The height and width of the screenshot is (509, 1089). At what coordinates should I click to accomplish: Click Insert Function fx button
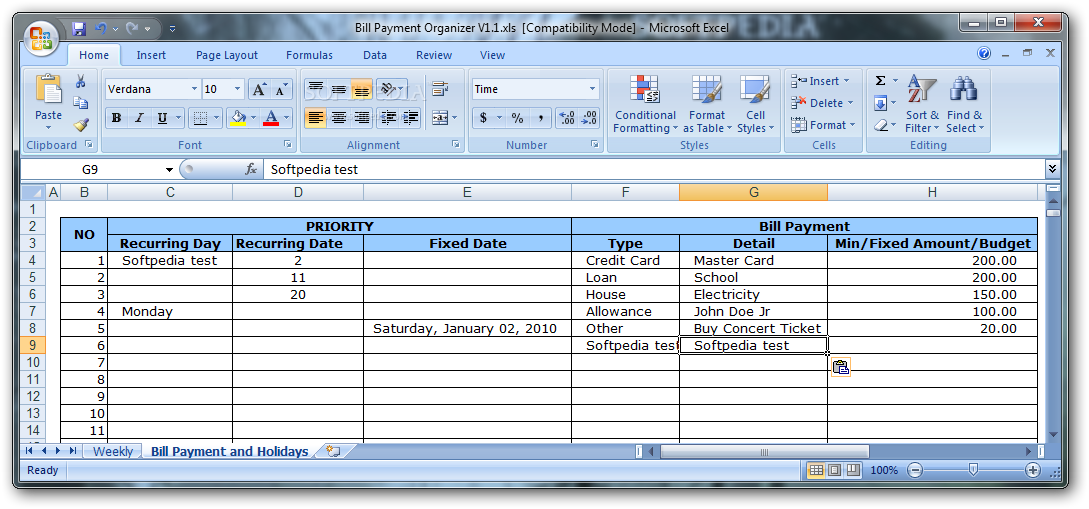point(251,169)
